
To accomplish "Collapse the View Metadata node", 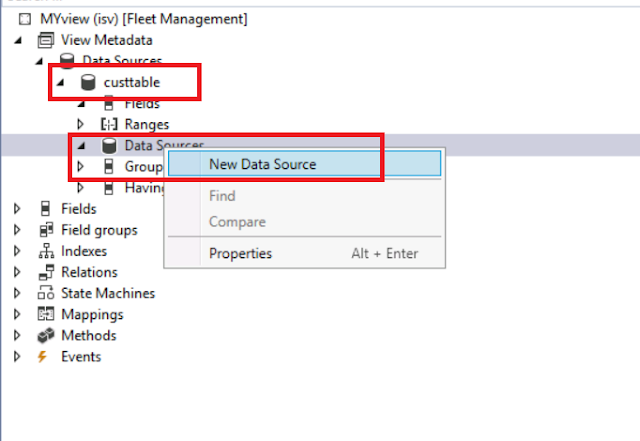I will coord(19,40).
